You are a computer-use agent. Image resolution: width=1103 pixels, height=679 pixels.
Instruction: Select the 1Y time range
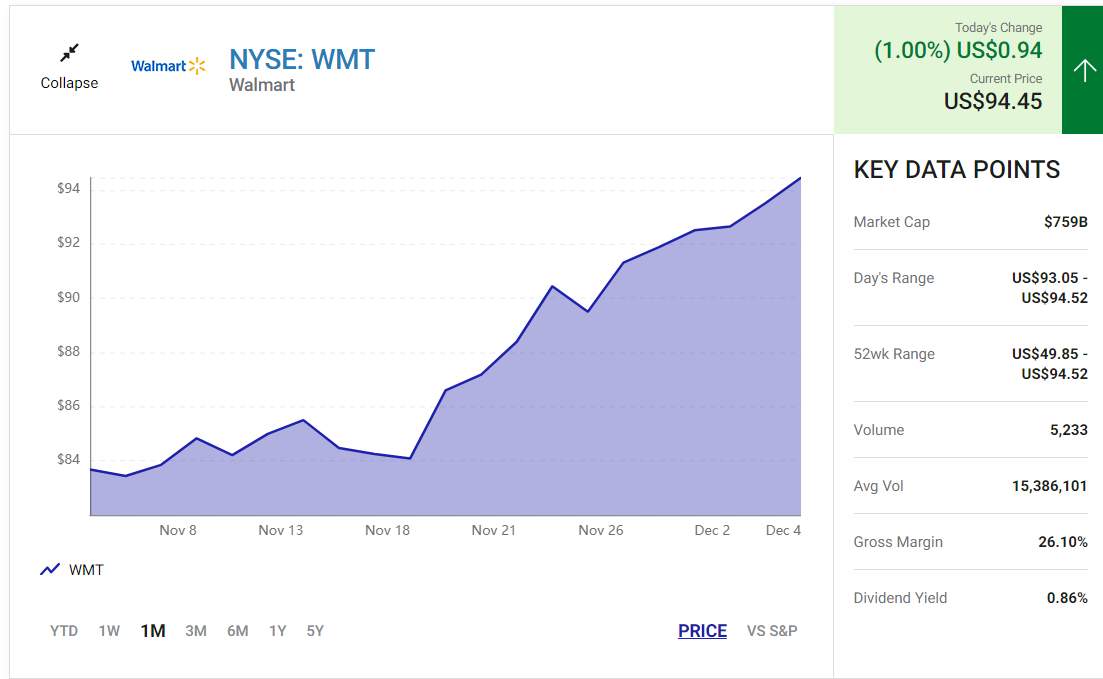[277, 630]
